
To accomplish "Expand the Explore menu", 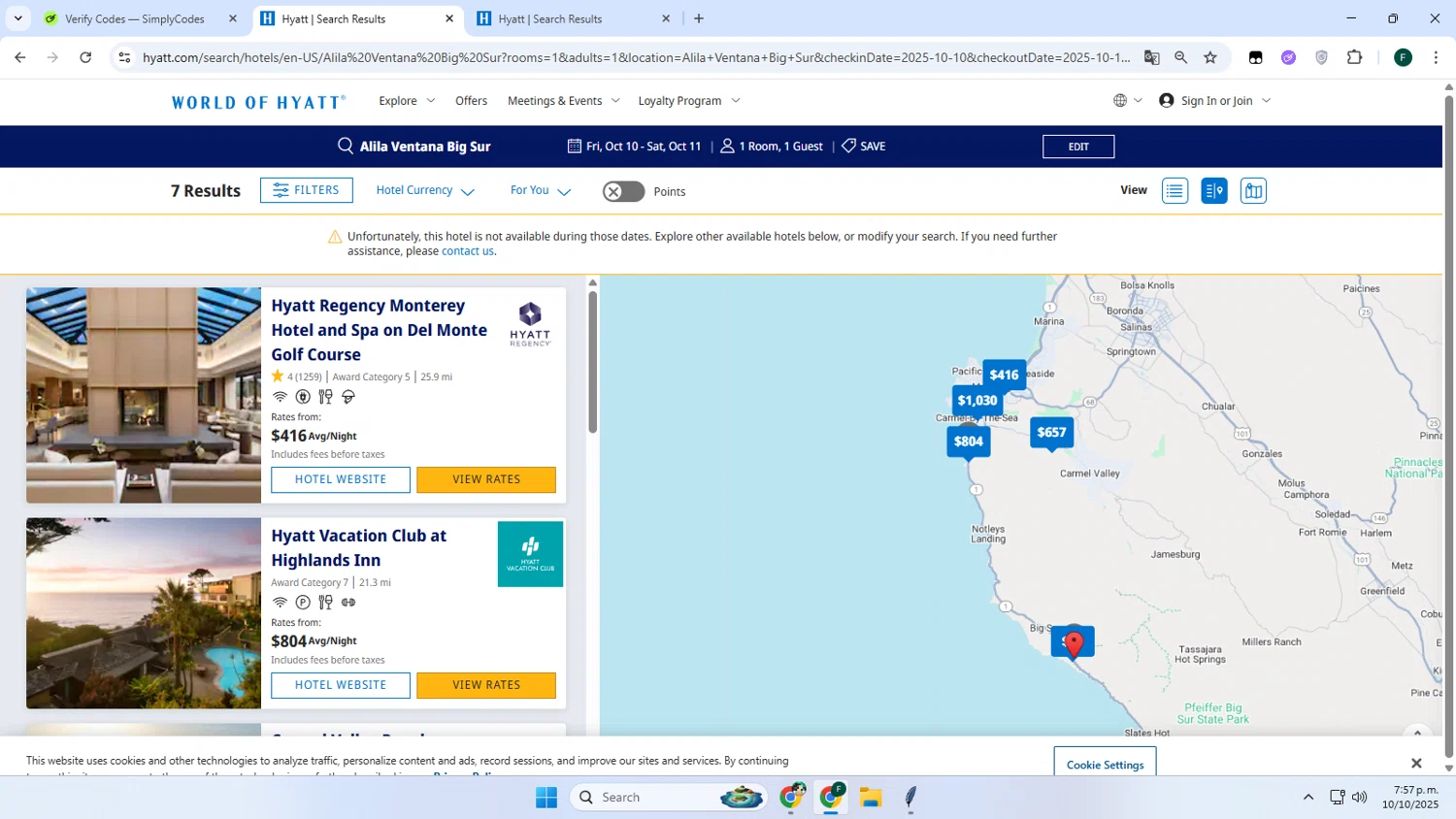I will click(407, 101).
